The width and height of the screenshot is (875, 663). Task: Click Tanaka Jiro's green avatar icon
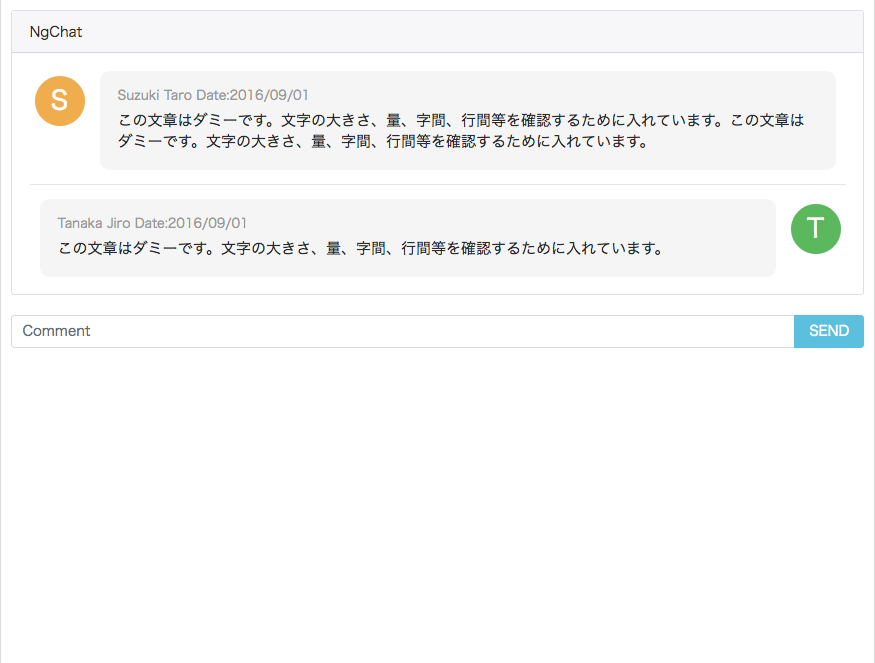tap(816, 229)
